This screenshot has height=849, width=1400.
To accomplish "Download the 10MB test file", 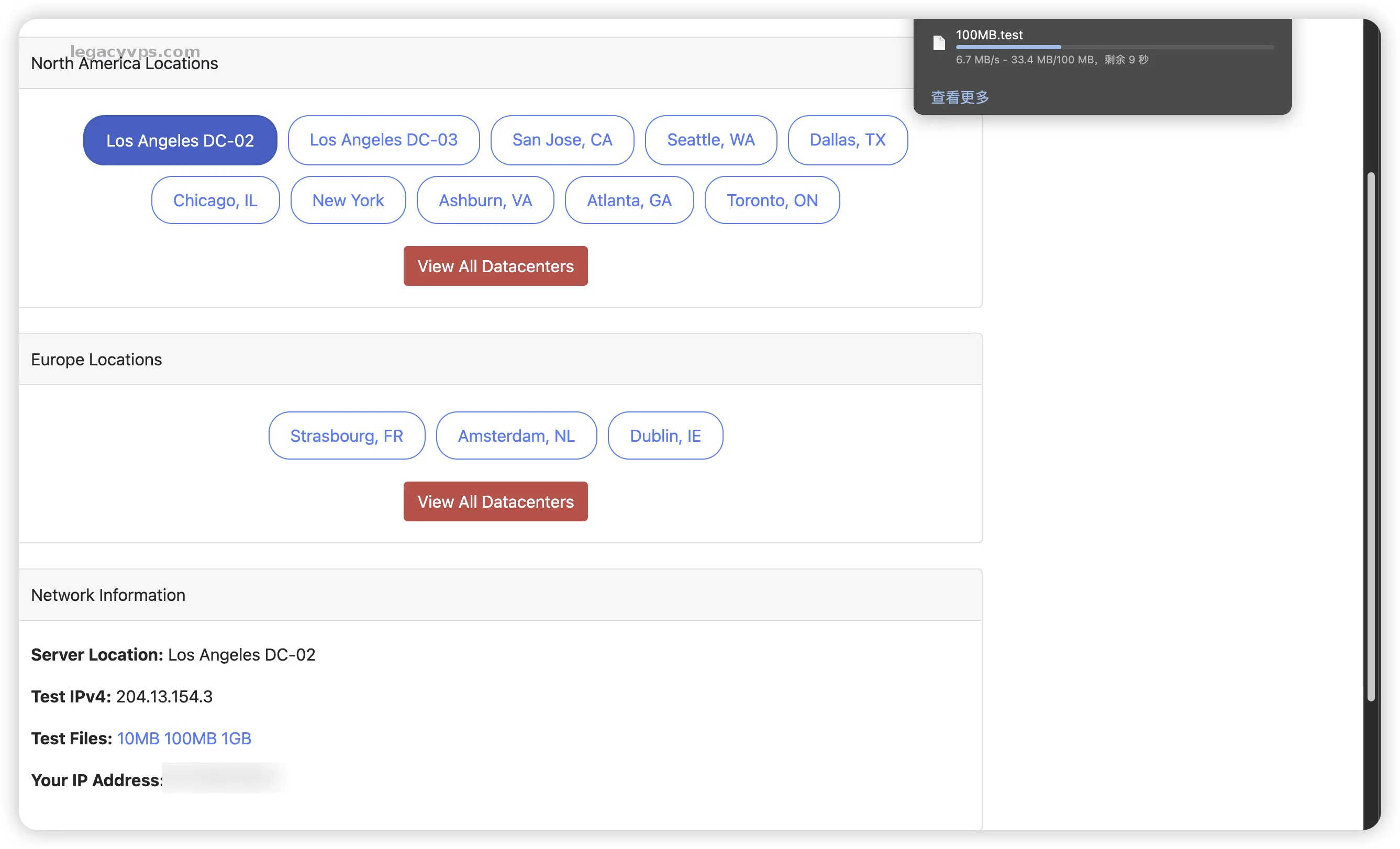I will (138, 738).
